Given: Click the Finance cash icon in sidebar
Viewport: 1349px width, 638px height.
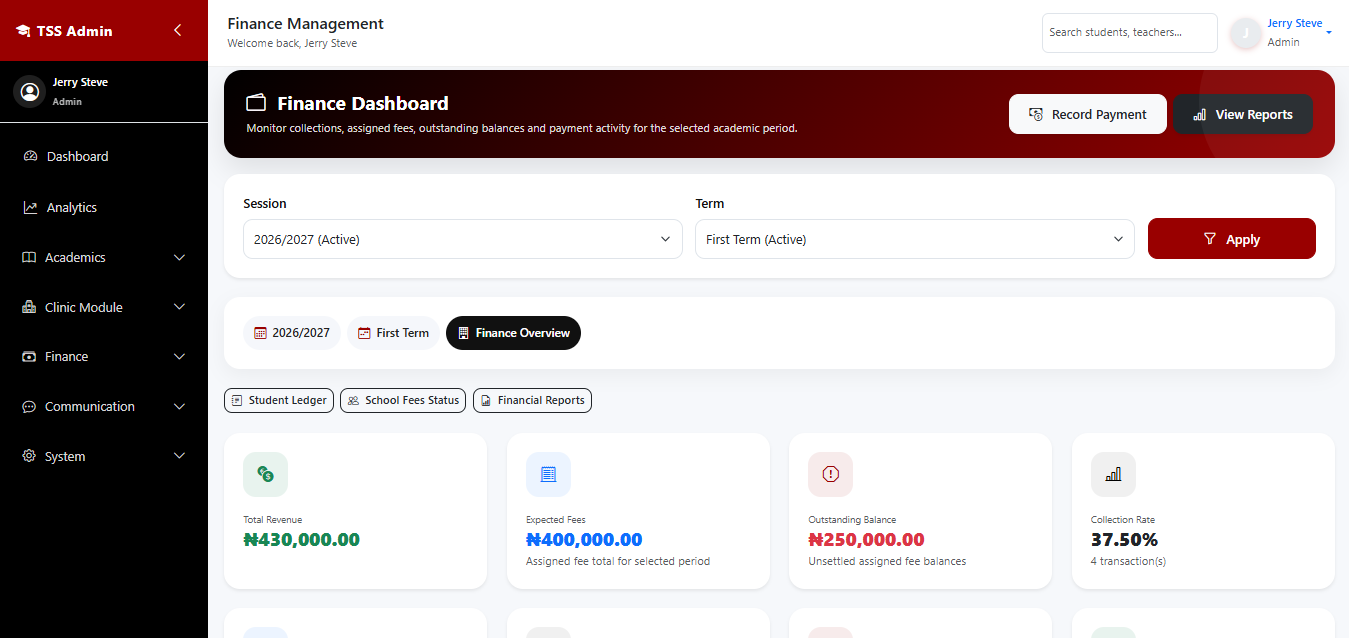Looking at the screenshot, I should coord(29,357).
